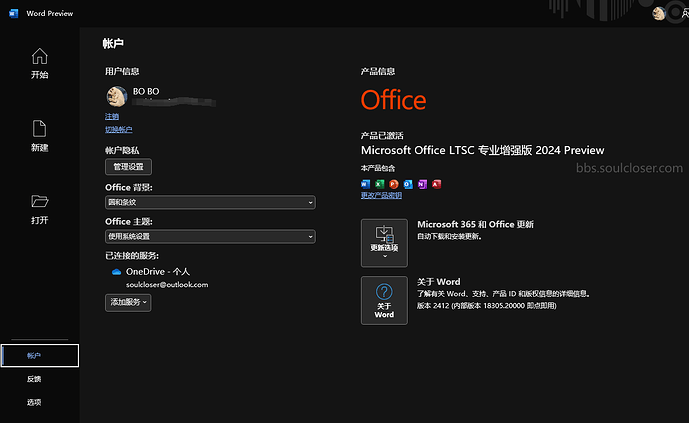Click the BO BO user name
Viewport: 689px width, 423px height.
(x=146, y=91)
